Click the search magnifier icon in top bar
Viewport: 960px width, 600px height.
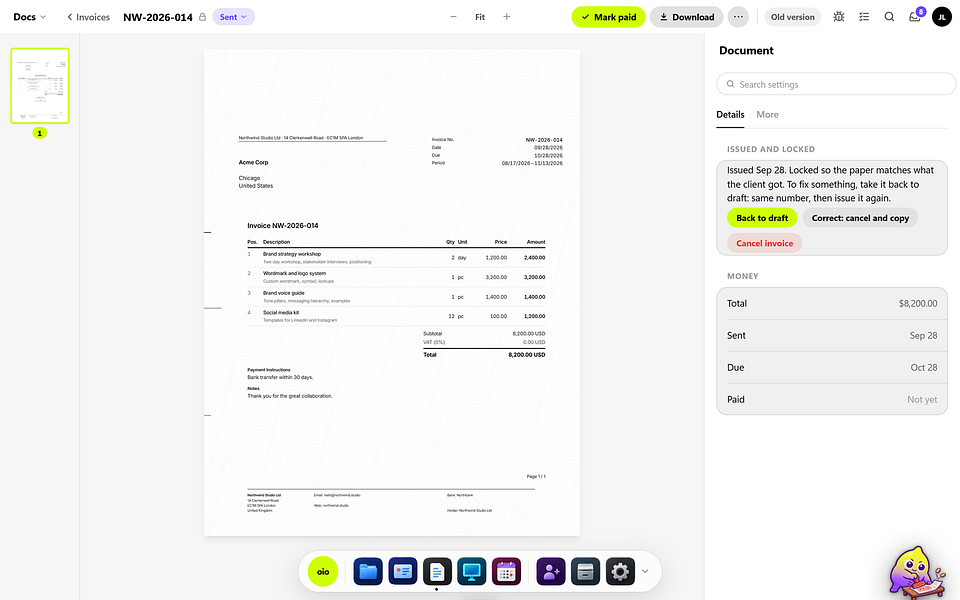tap(889, 17)
